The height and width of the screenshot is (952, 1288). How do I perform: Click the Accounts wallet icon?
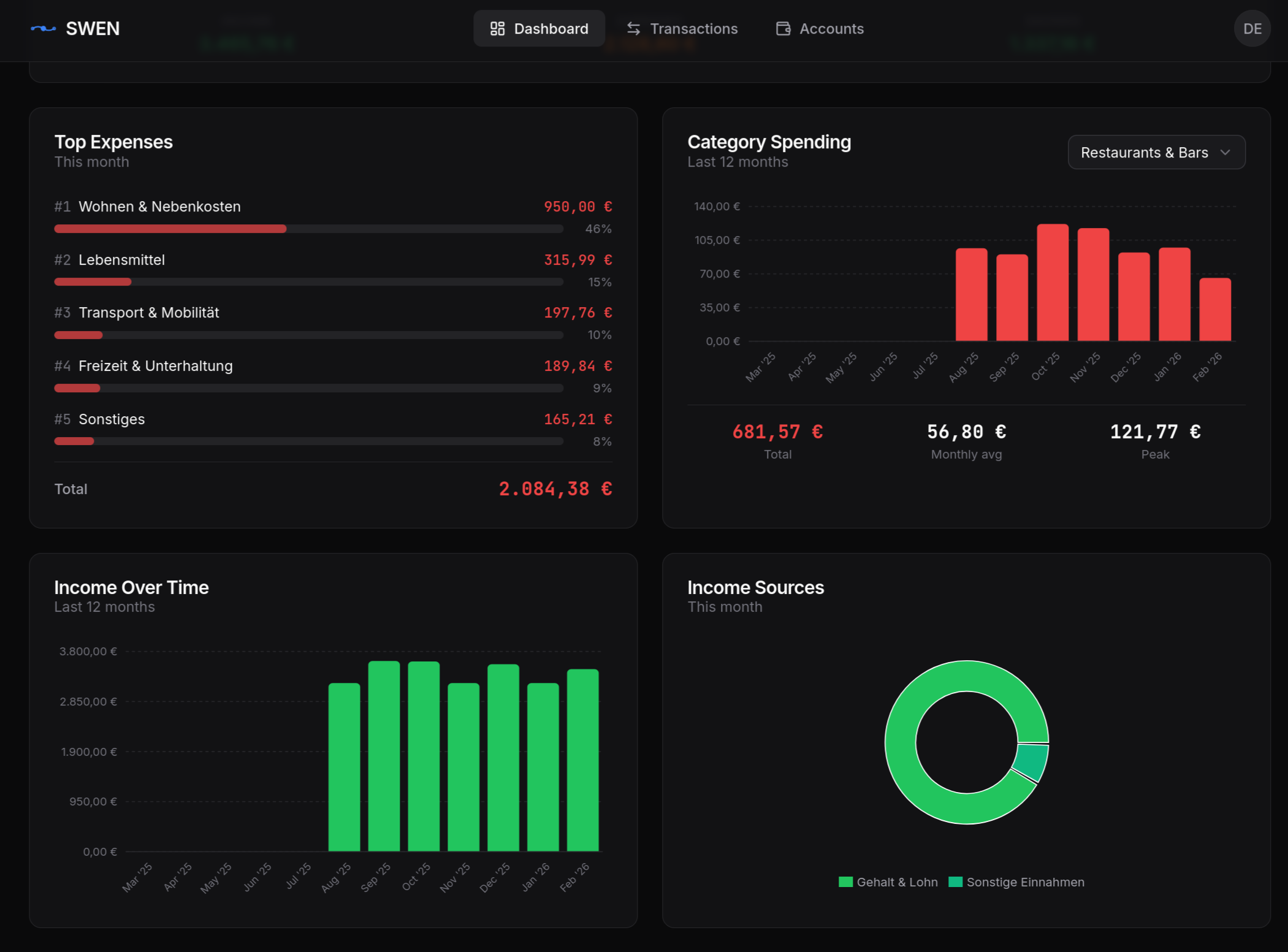tap(782, 28)
